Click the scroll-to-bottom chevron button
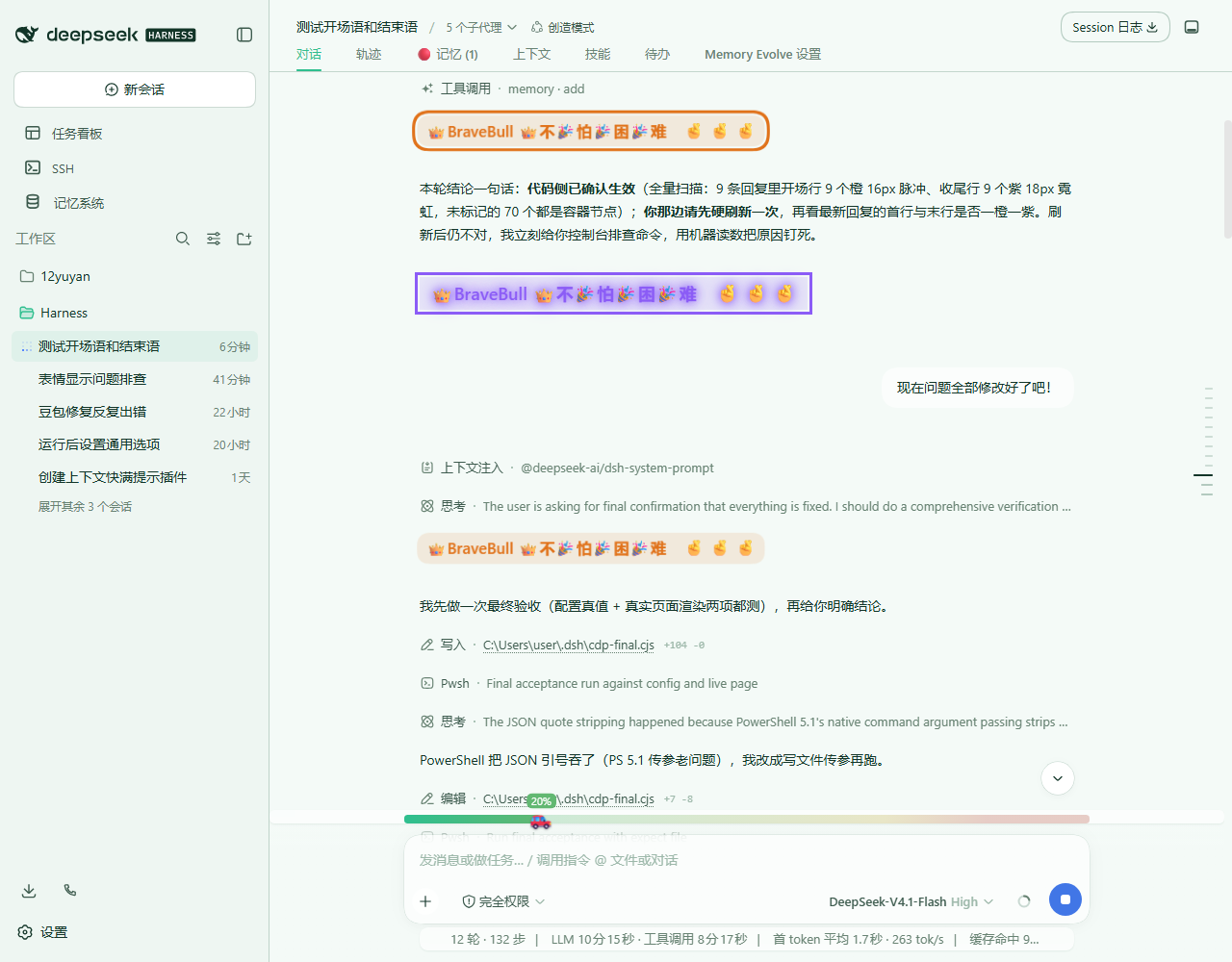This screenshot has width=1232, height=962. click(x=1058, y=778)
